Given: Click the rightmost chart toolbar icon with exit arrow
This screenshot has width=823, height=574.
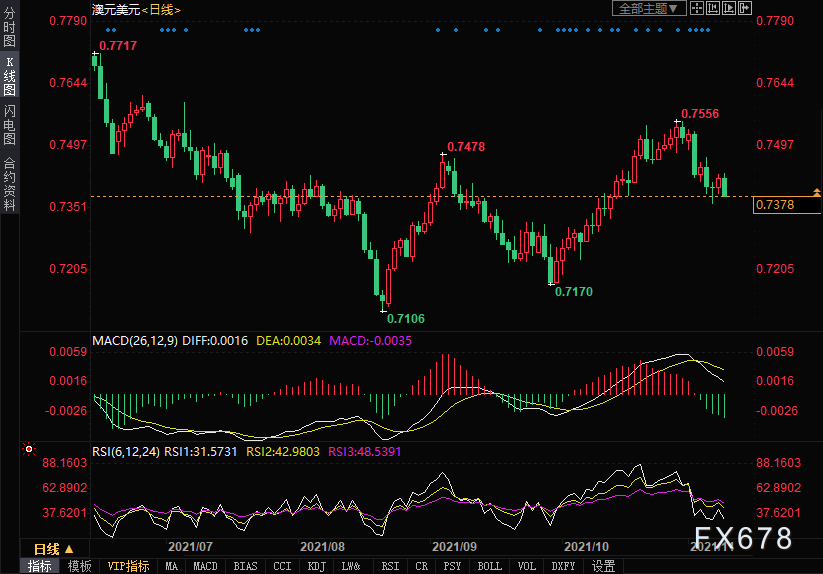Looking at the screenshot, I should [743, 8].
